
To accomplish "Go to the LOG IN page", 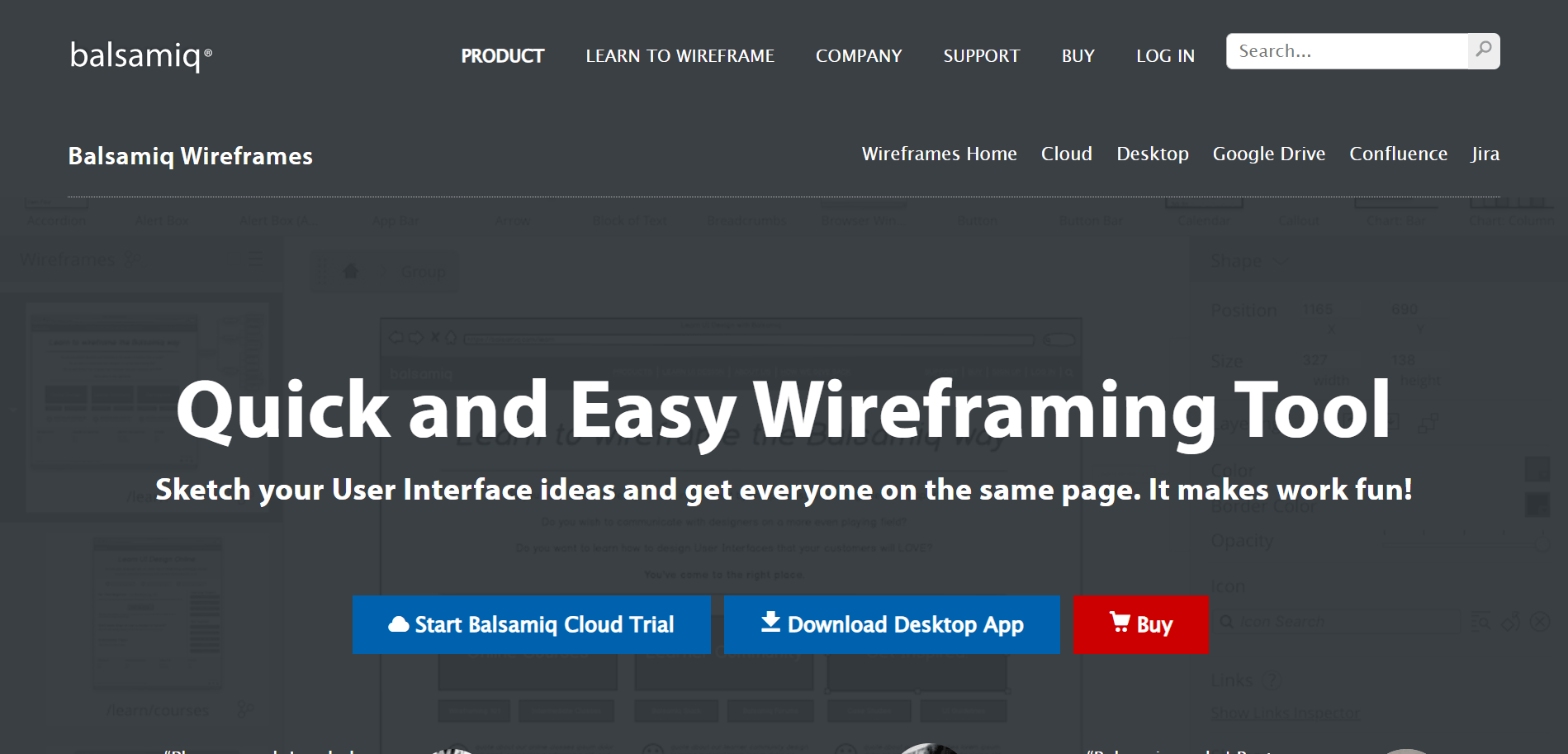I will tap(1165, 56).
